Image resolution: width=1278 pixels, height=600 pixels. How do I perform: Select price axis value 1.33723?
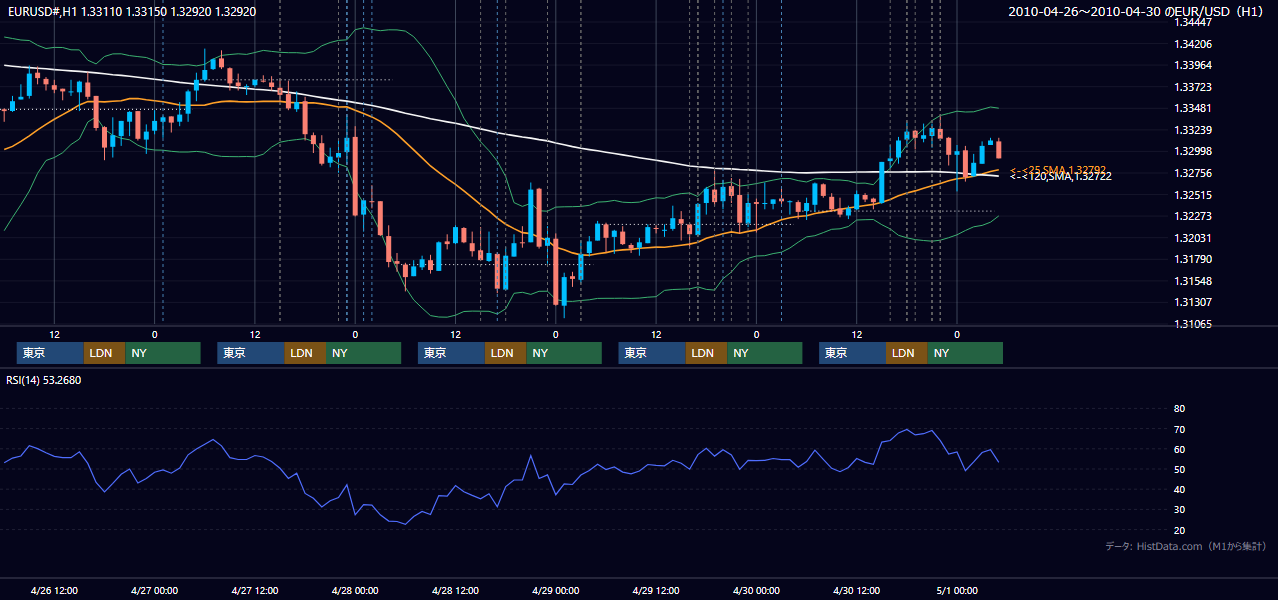[x=1193, y=87]
